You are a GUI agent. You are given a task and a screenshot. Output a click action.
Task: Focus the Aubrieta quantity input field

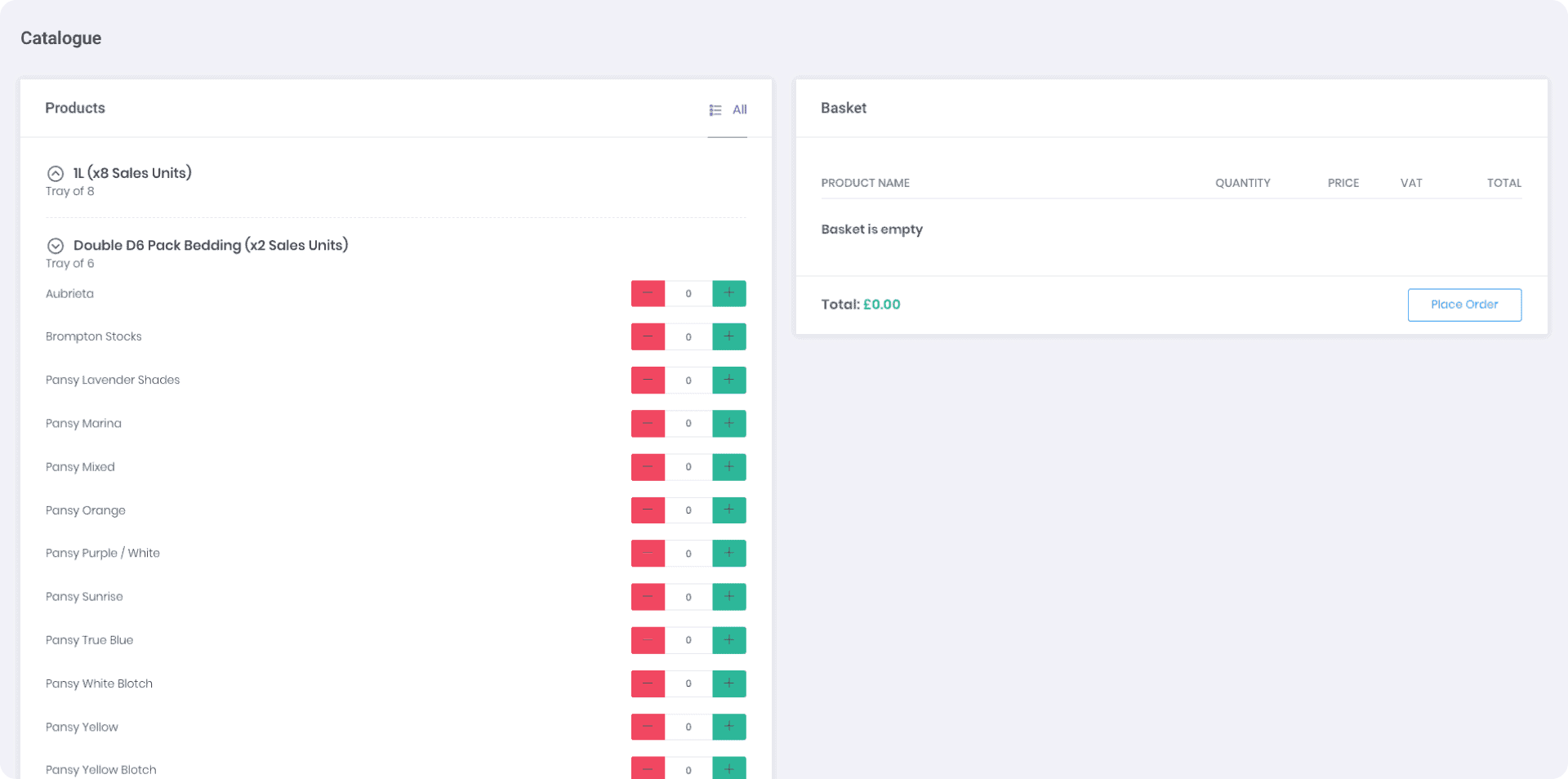click(688, 293)
